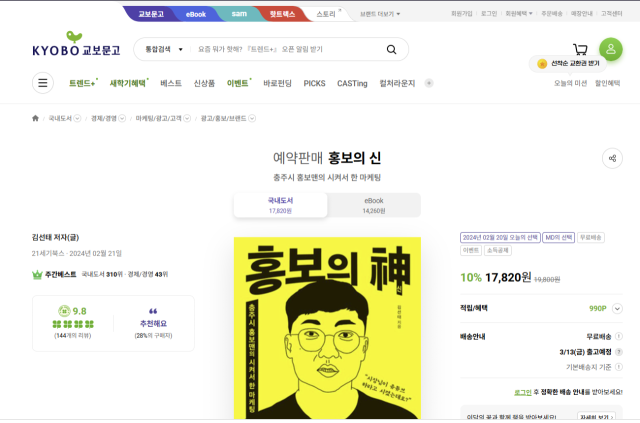
Task: Click the 선착순 교환권 받기 coin badge
Action: click(542, 64)
